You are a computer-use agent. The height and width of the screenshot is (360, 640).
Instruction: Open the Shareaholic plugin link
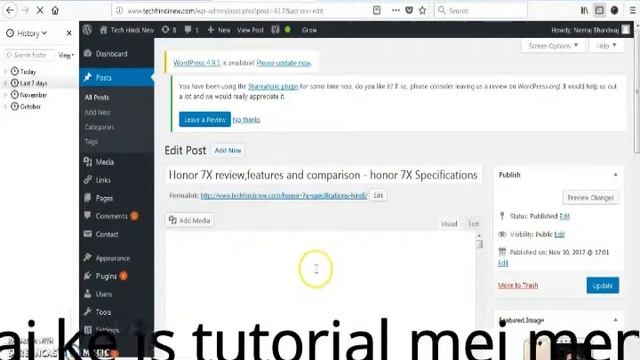coord(273,86)
